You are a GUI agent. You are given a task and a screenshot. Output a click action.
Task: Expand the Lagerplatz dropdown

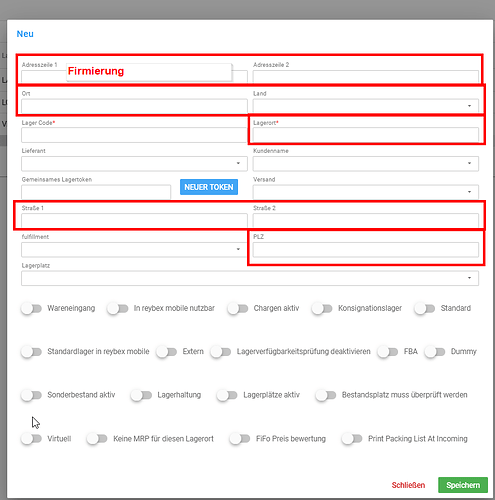coord(250,278)
